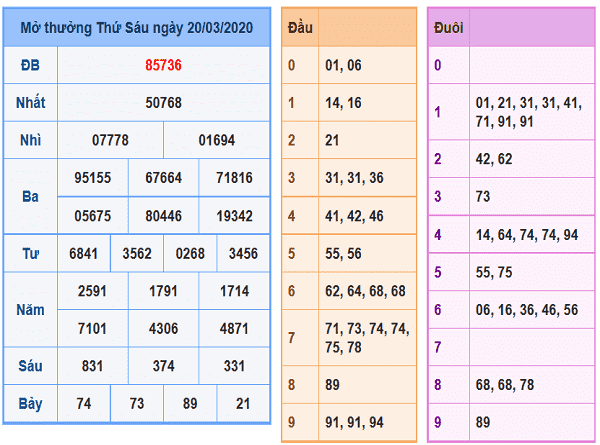The height and width of the screenshot is (445, 600).
Task: Select Đuôi row 1 values starting with '01, 21, 31'
Action: coord(529,112)
